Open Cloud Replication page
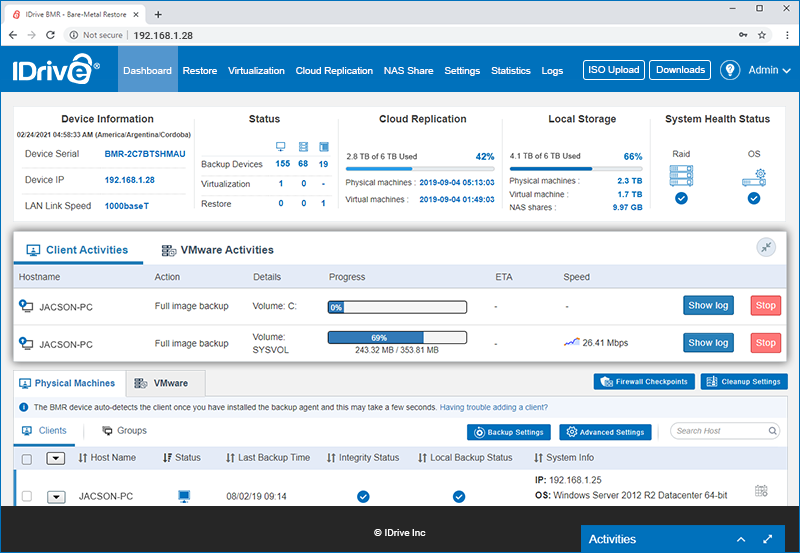This screenshot has width=800, height=553. [334, 70]
